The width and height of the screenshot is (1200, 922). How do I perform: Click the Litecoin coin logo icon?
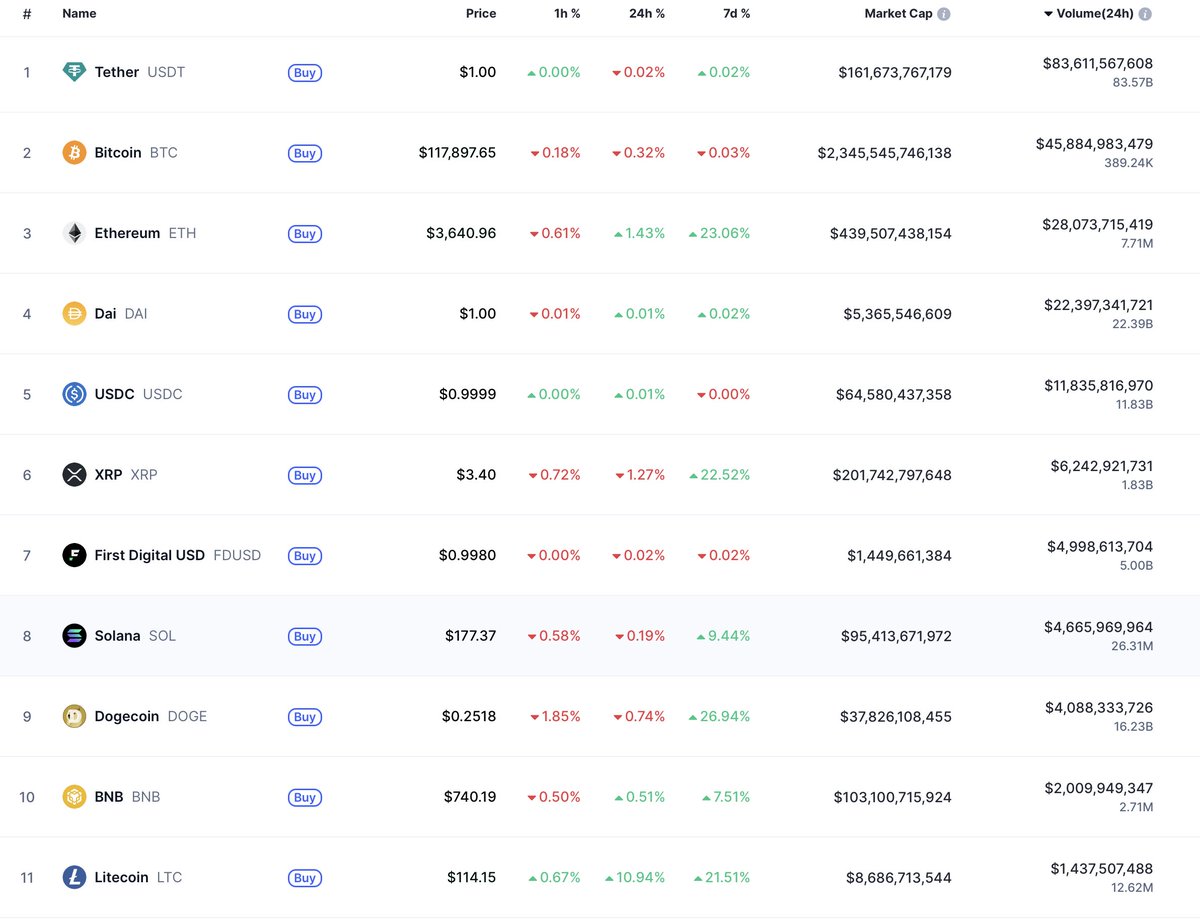pos(74,877)
